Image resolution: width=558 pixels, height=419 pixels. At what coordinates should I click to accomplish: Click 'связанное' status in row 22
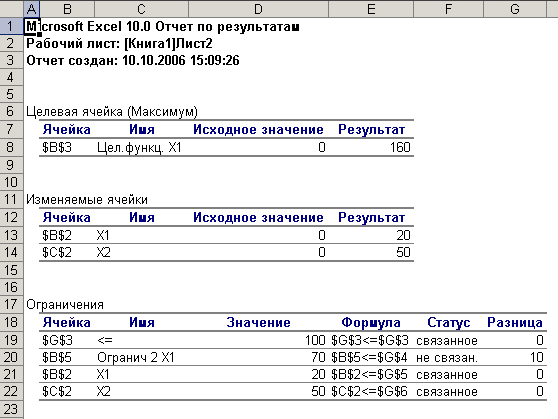point(447,392)
